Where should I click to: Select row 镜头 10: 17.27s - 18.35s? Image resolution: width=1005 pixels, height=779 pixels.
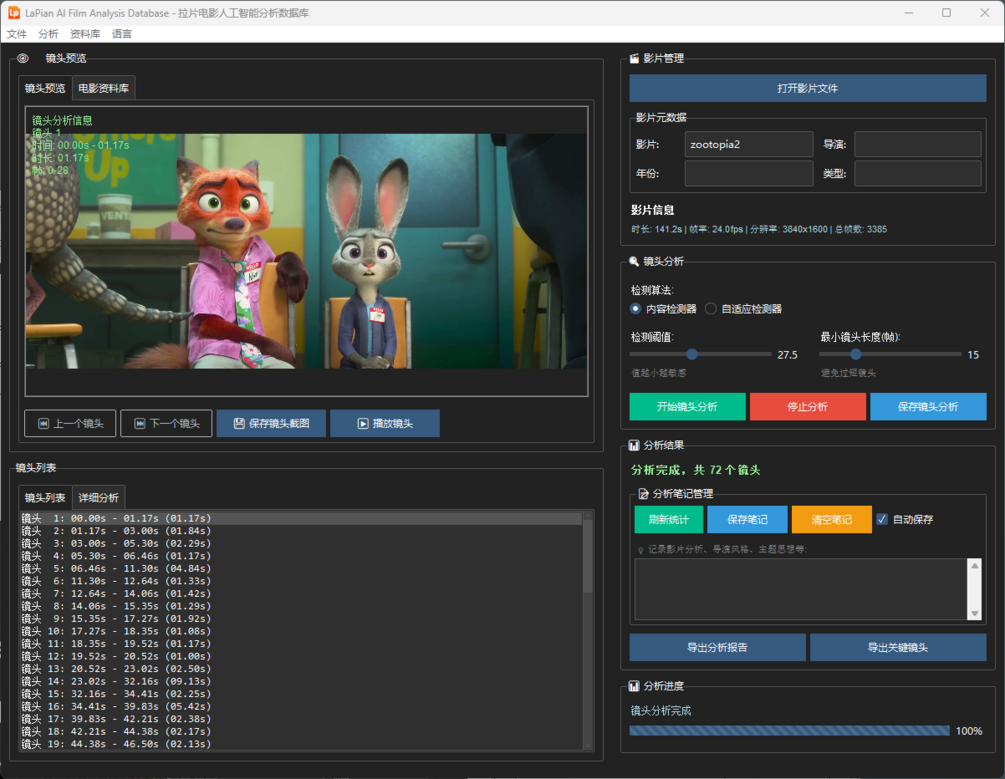[301, 631]
